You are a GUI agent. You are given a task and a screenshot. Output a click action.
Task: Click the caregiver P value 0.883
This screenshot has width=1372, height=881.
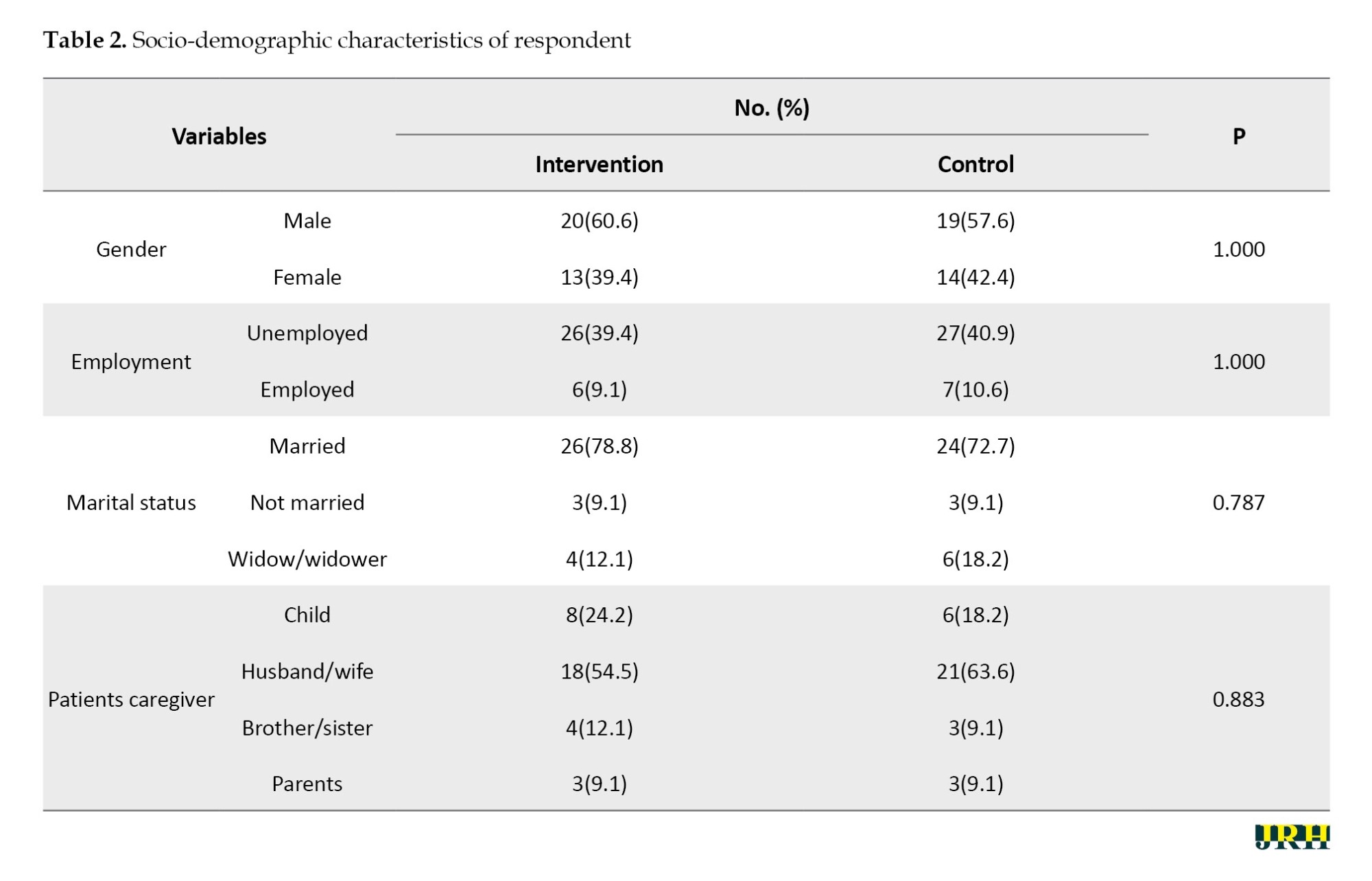[x=1238, y=699]
